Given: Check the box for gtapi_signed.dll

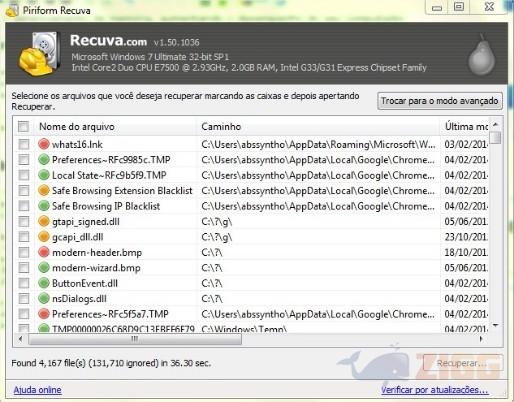Looking at the screenshot, I should tap(24, 221).
